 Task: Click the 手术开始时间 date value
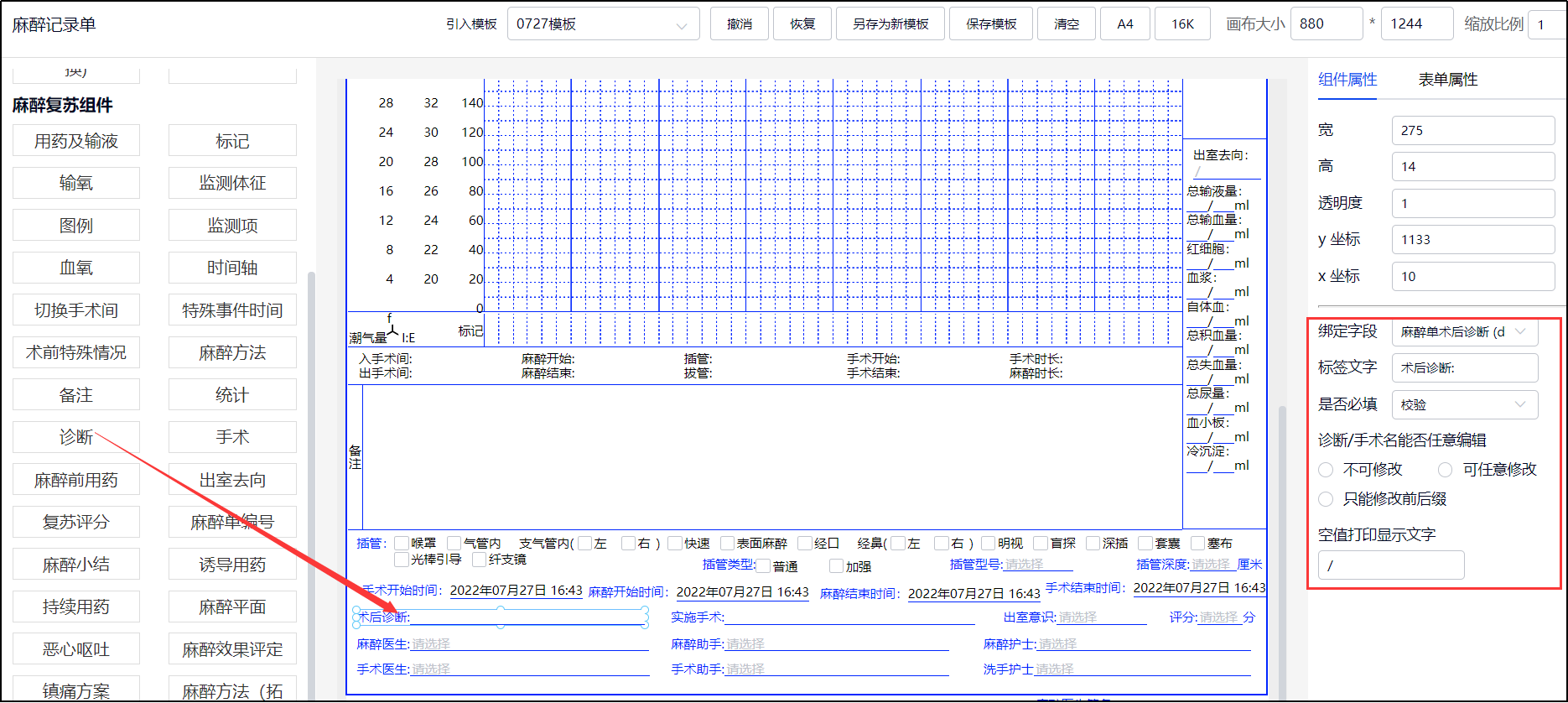(x=517, y=591)
